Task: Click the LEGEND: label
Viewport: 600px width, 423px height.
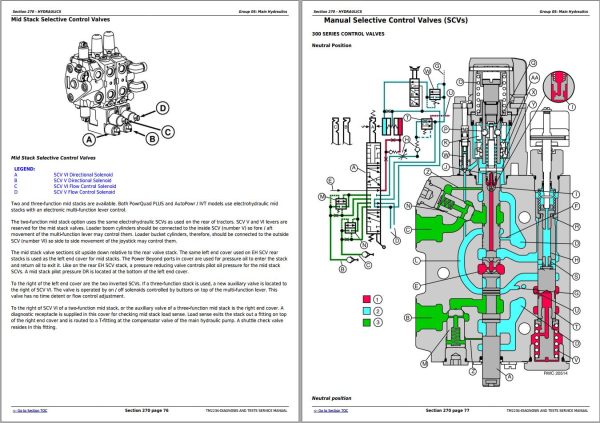Action: (24, 169)
